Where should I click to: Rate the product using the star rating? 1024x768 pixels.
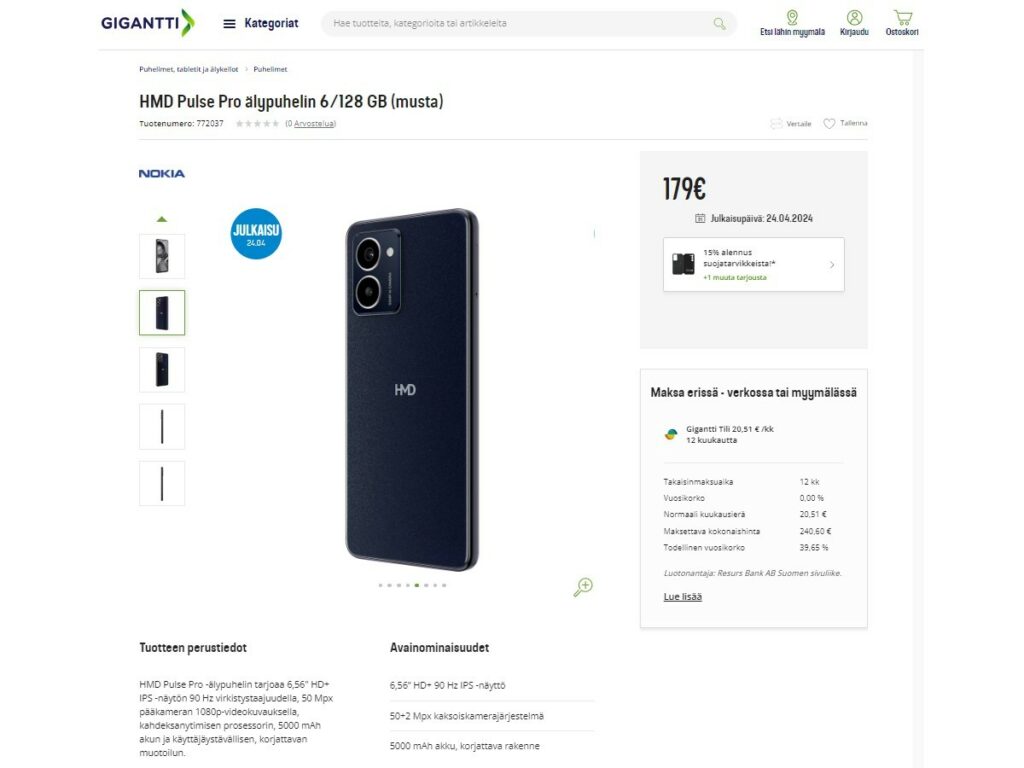click(256, 123)
